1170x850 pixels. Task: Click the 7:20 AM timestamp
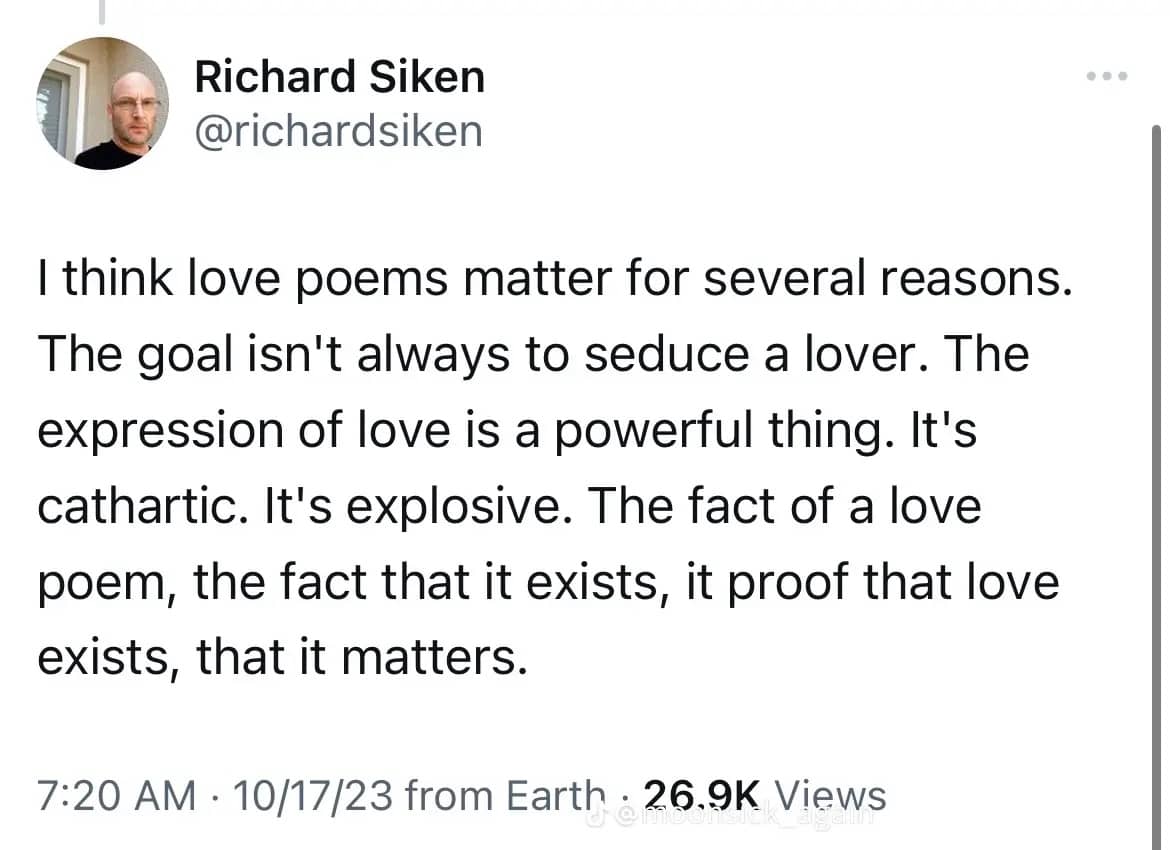coord(116,795)
